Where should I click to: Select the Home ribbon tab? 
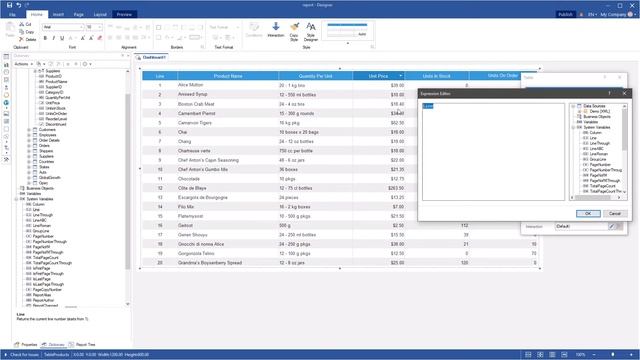[37, 14]
